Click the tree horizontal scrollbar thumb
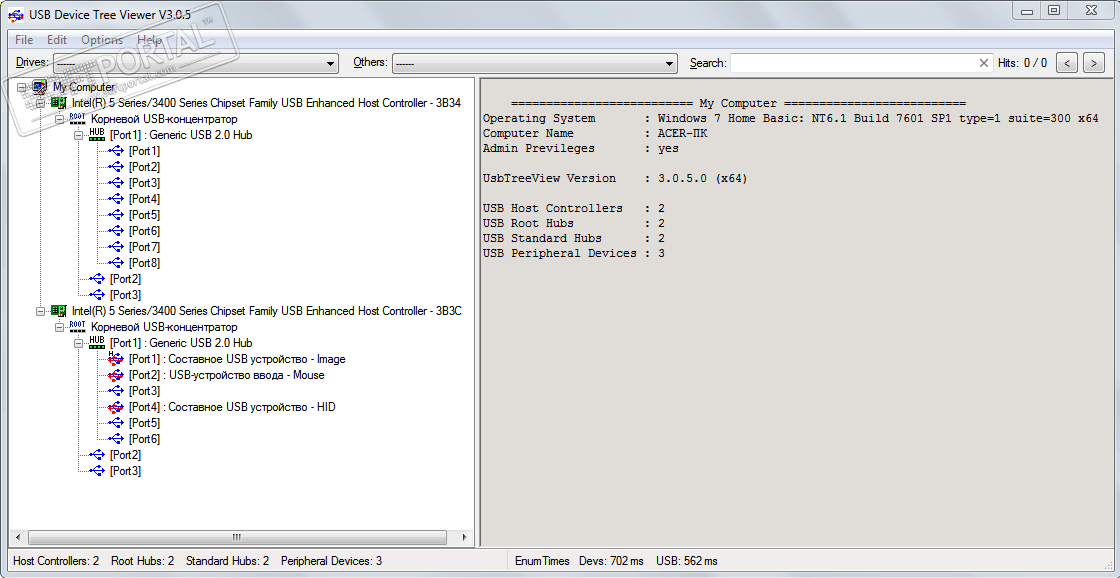Viewport: 1120px width, 578px height. pos(237,537)
